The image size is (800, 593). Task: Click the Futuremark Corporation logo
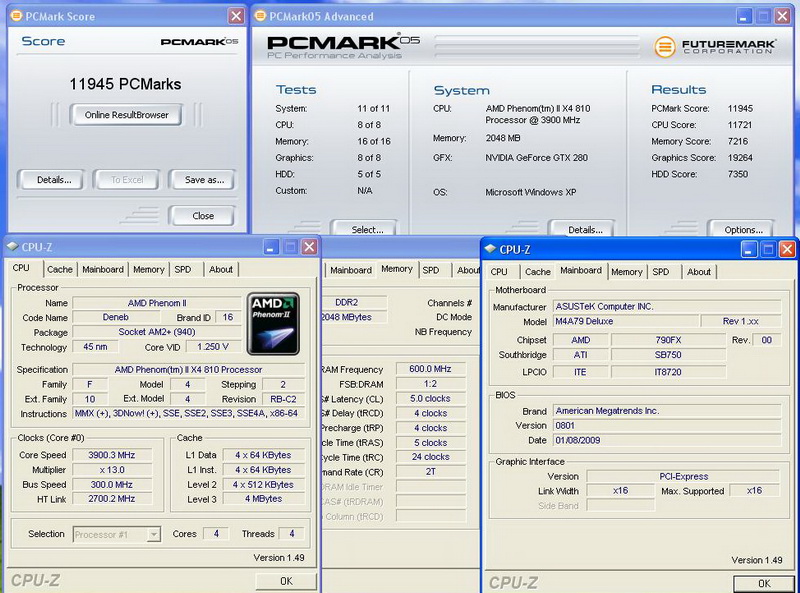click(715, 47)
